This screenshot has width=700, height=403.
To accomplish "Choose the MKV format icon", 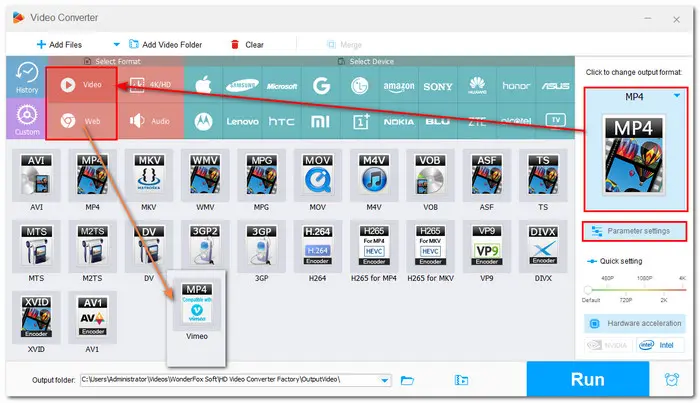I will pos(149,175).
